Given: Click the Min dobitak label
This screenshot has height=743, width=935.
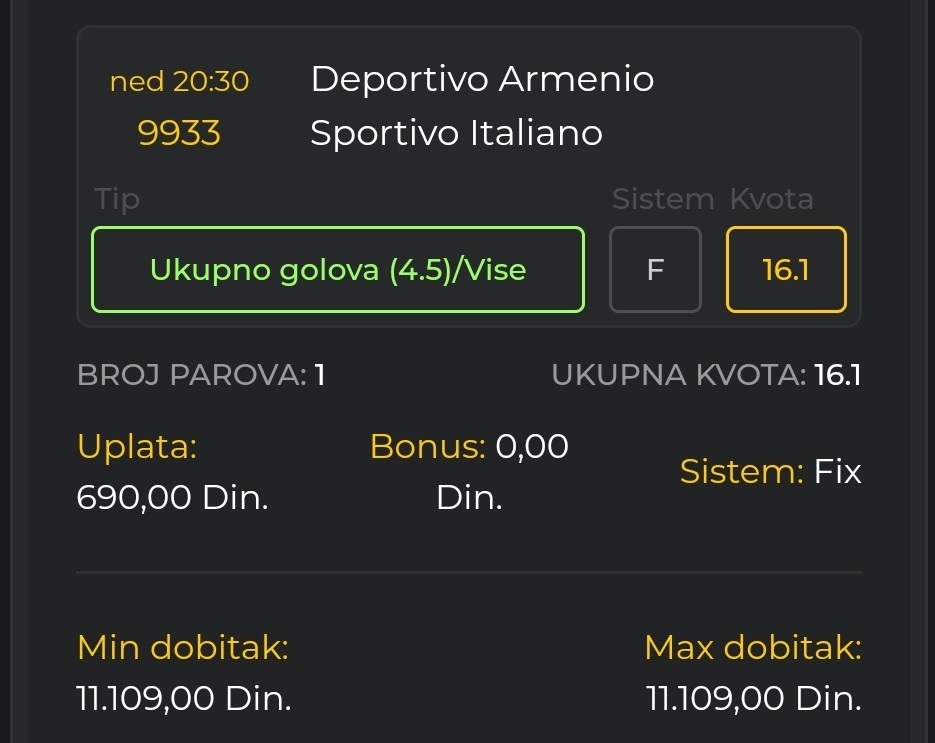Looking at the screenshot, I should (182, 648).
